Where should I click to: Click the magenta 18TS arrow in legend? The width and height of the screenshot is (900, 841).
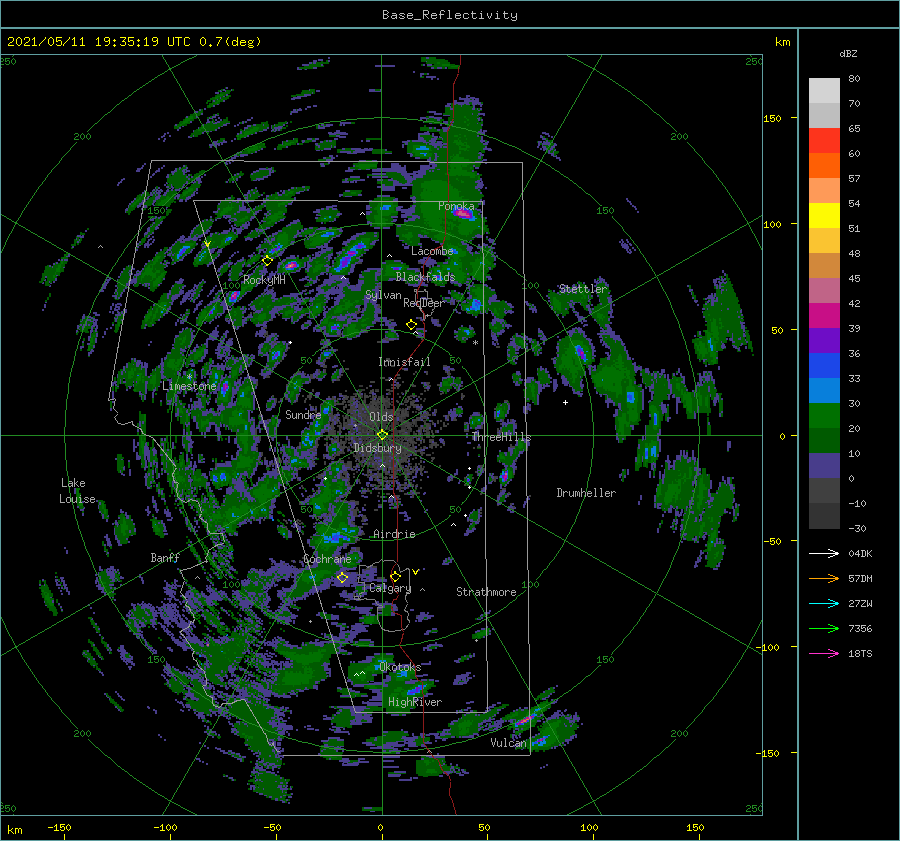point(824,653)
